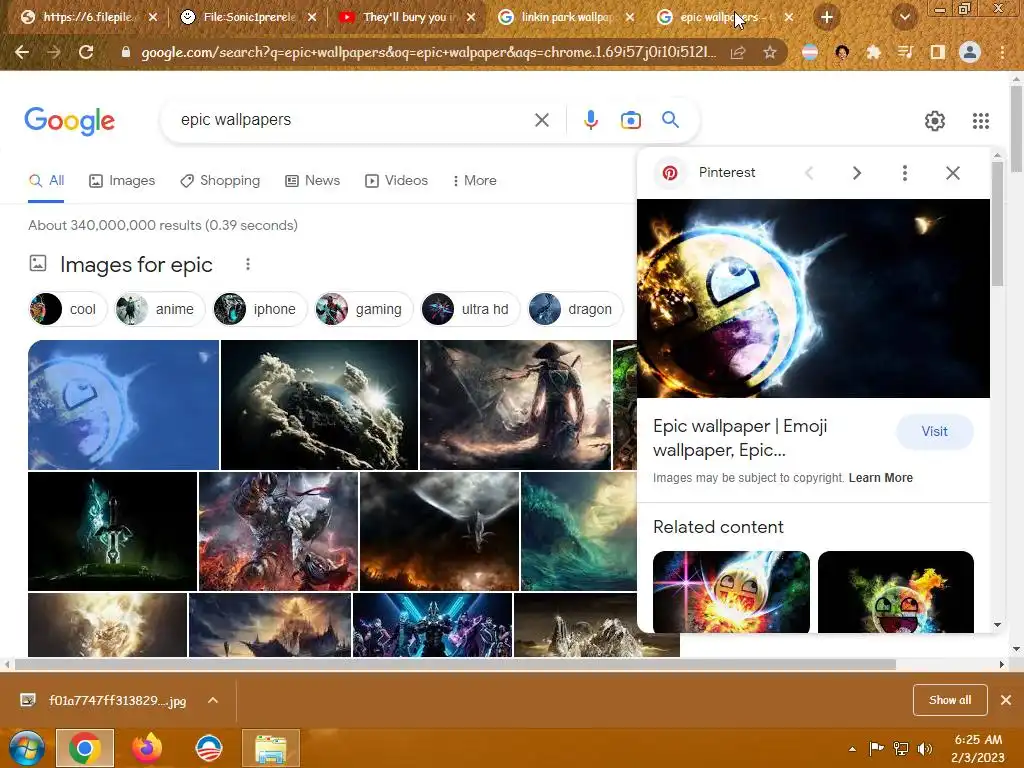Open a new tab with the plus button
The height and width of the screenshot is (768, 1024).
point(827,18)
